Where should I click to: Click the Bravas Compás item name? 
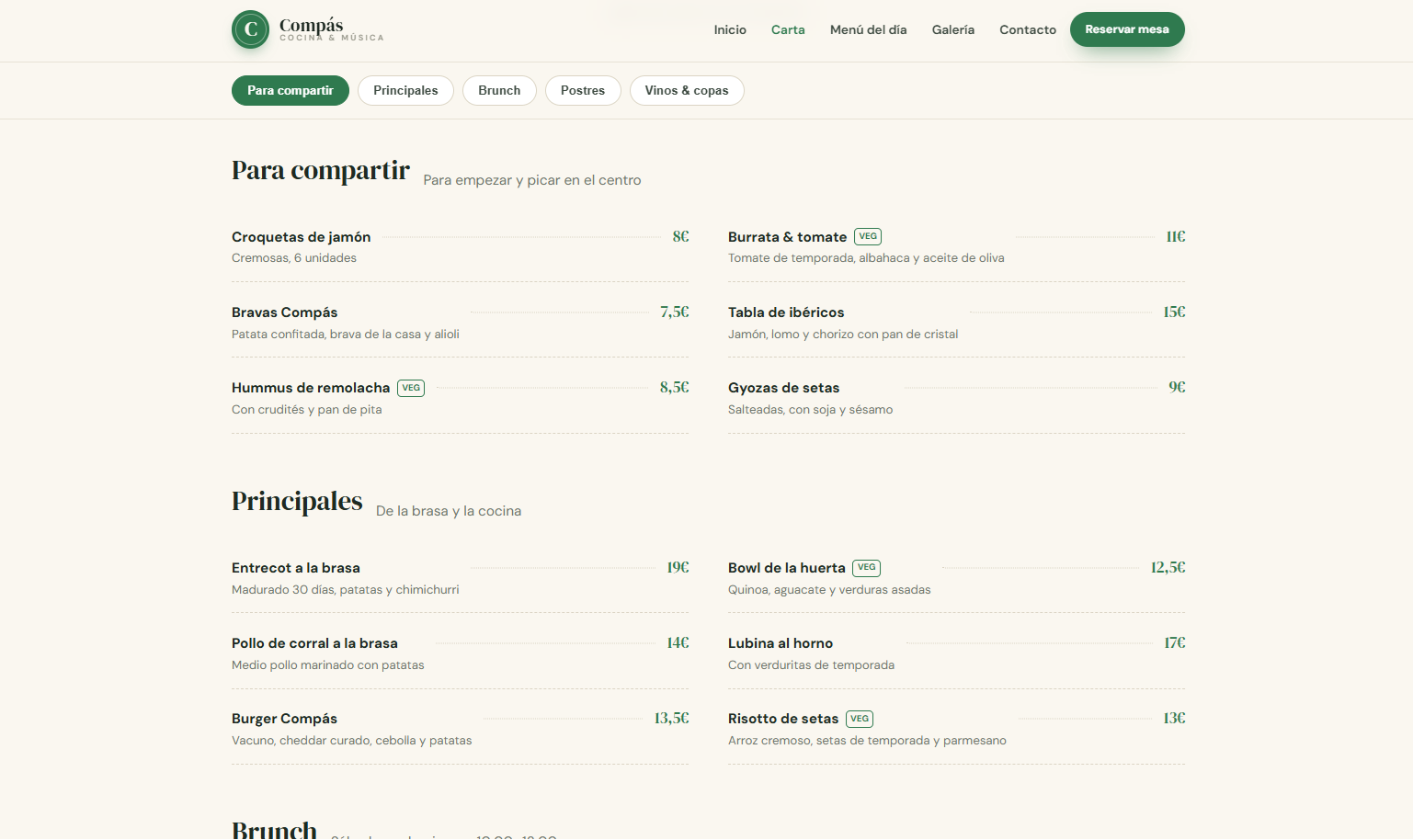[x=285, y=312]
